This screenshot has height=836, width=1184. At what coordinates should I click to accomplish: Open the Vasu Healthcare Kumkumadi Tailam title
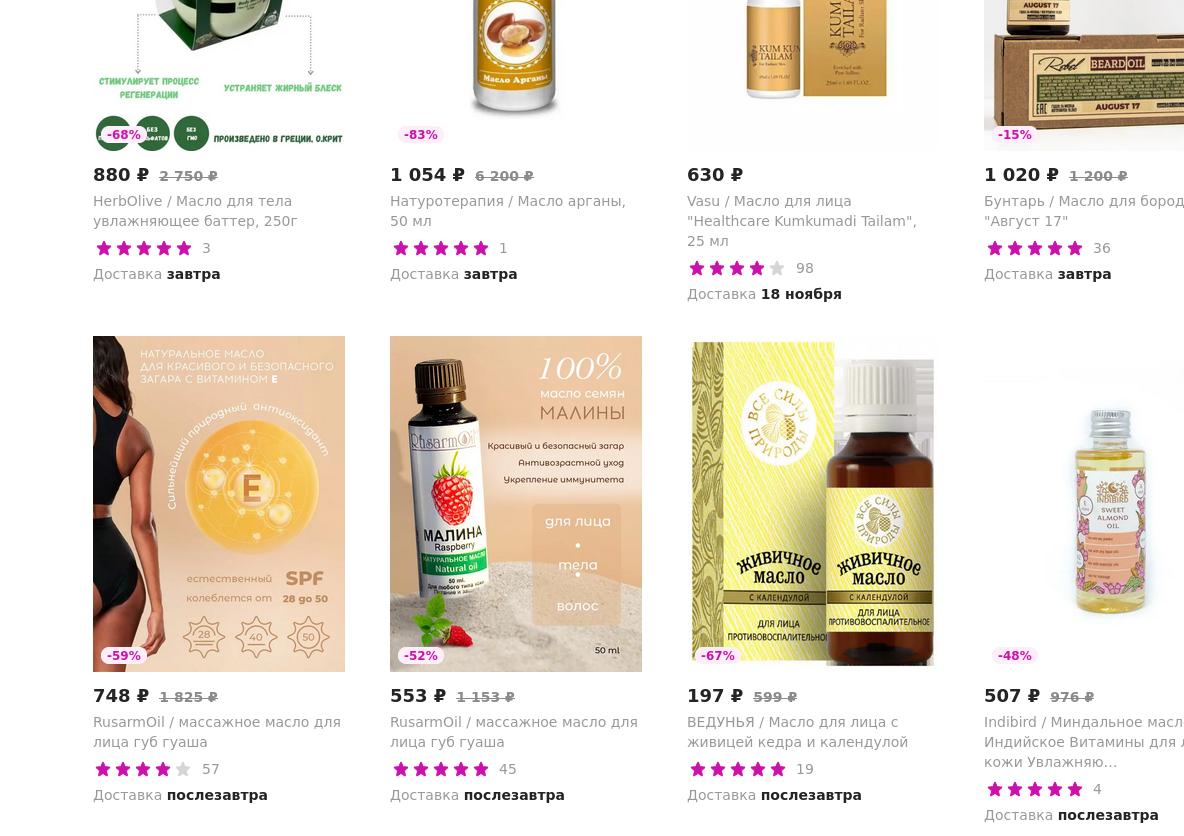point(802,221)
